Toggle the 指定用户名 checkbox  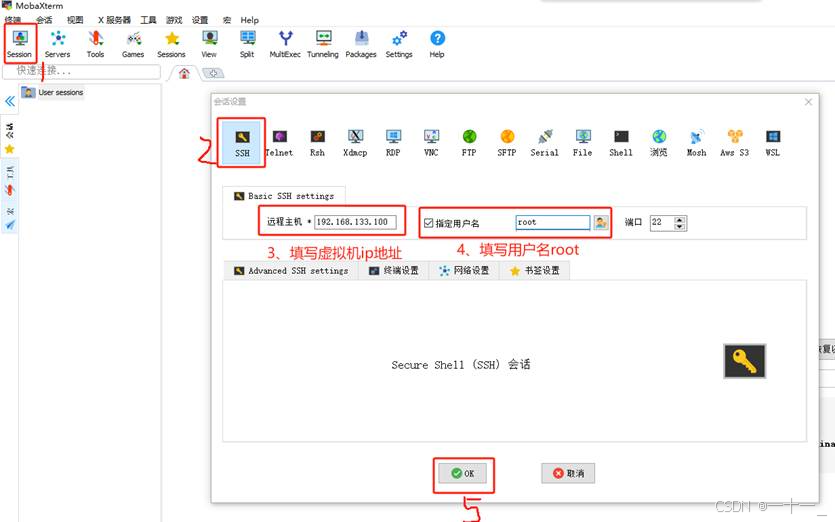click(428, 223)
